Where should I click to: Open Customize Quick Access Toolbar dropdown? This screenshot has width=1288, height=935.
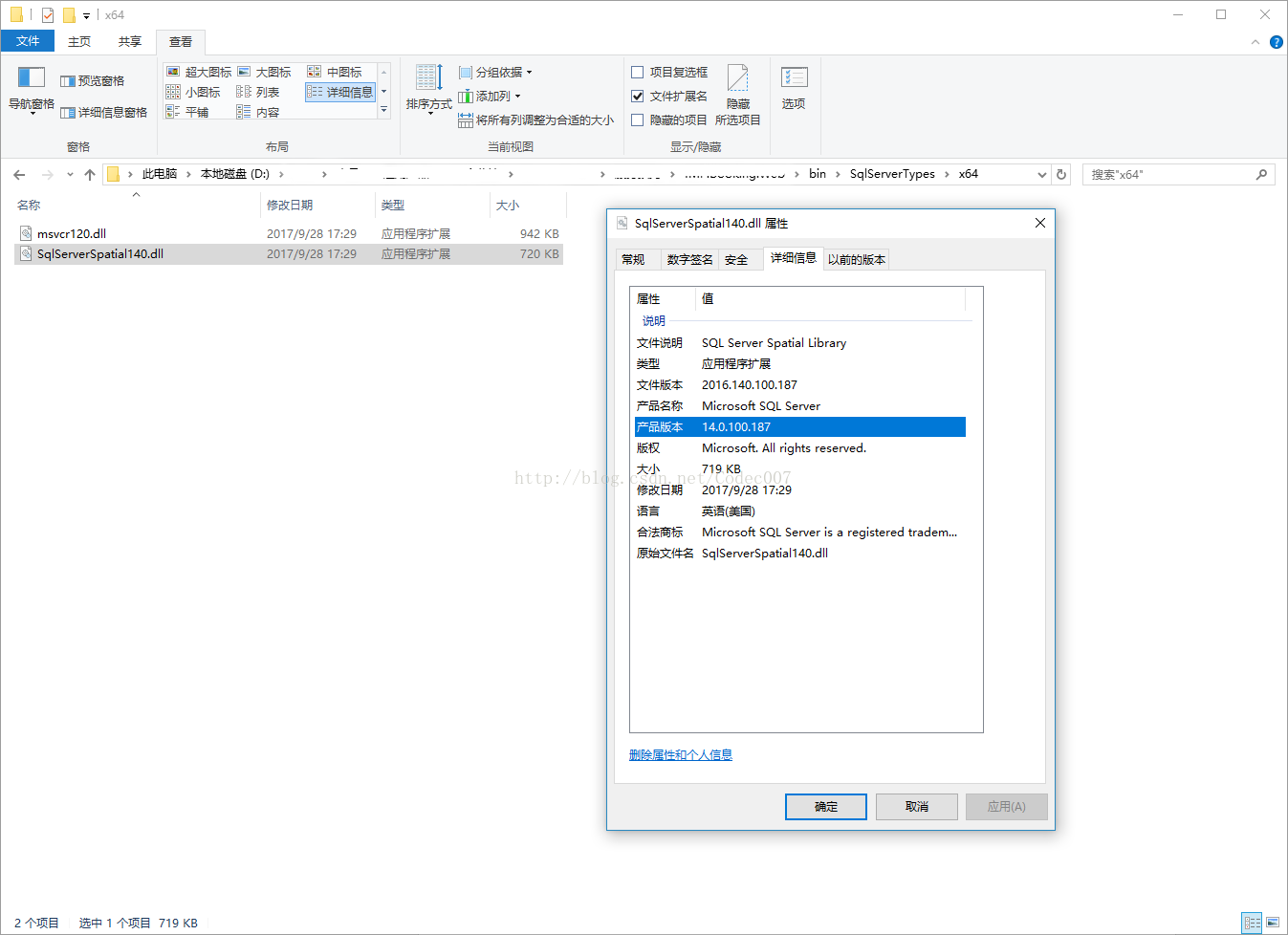coord(86,15)
